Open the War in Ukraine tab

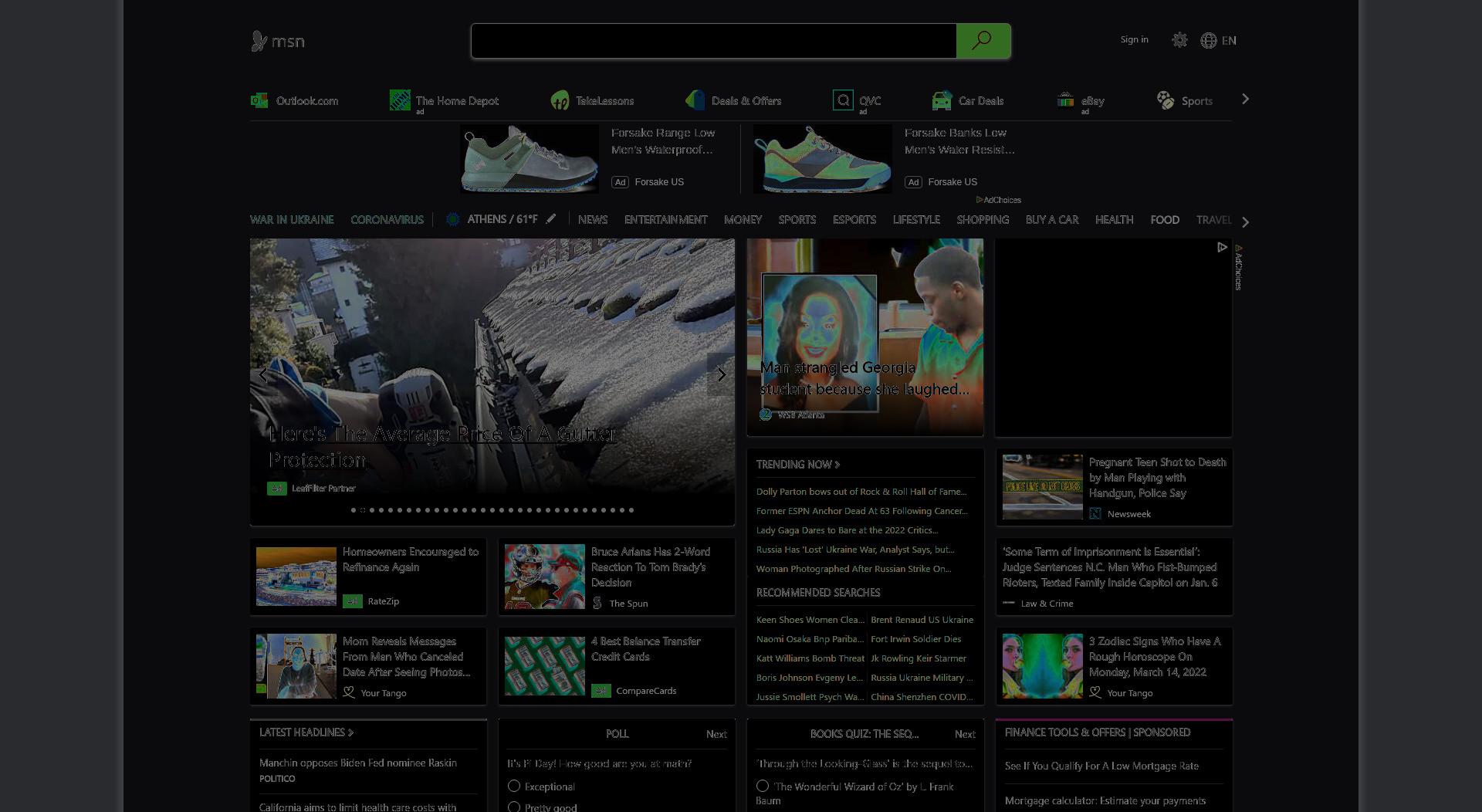[x=292, y=220]
